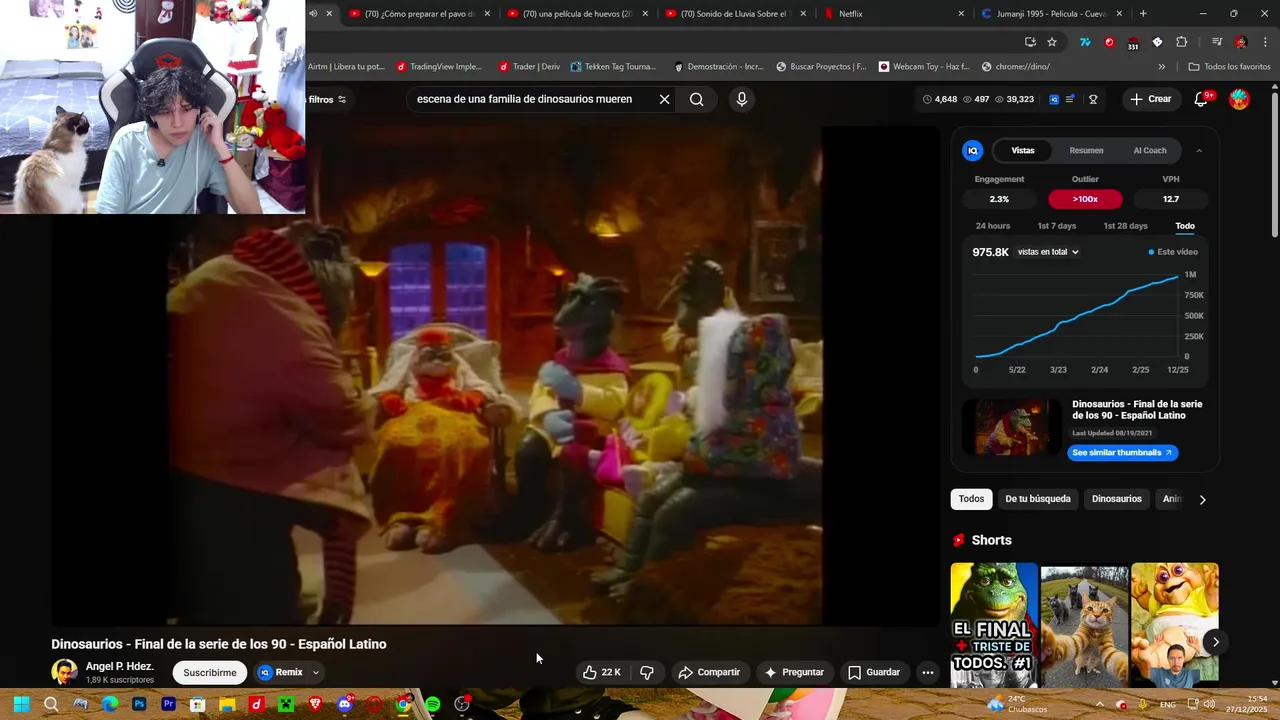
Task: Click the Suscribirme button
Action: coord(210,673)
